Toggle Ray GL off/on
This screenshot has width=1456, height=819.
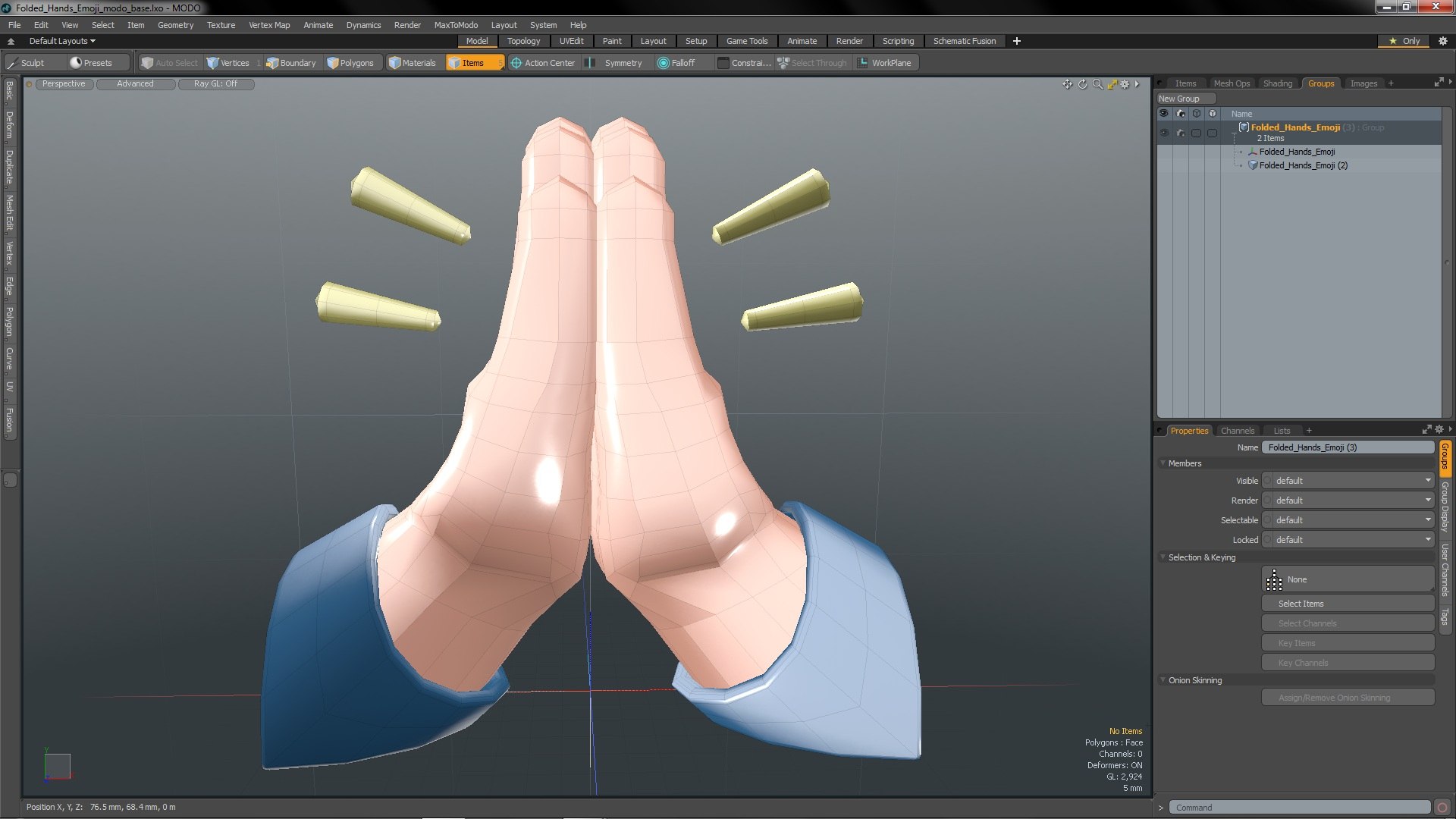click(x=215, y=84)
